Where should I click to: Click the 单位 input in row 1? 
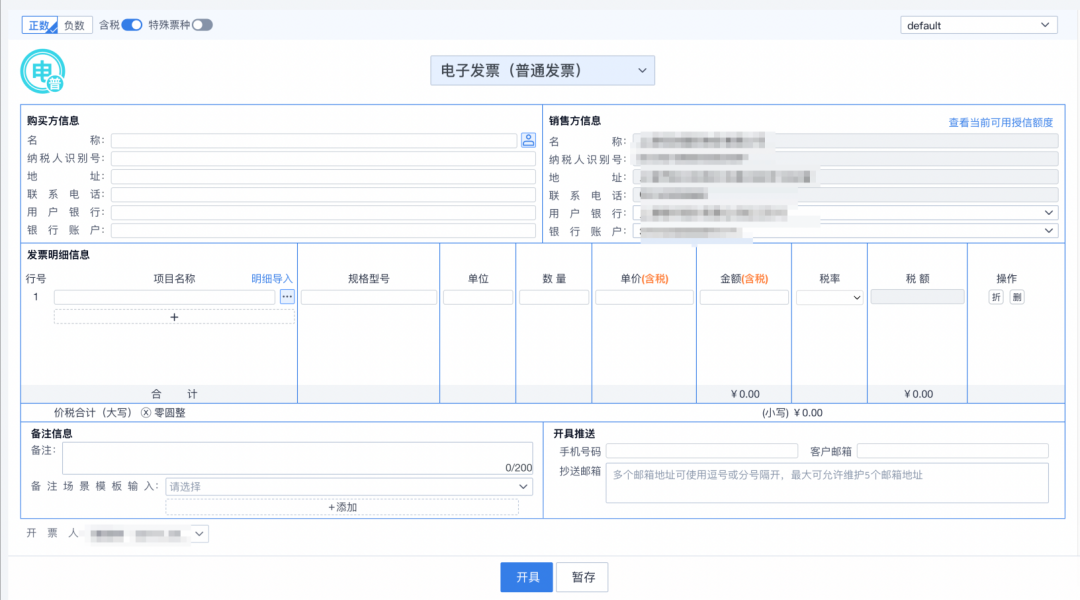coord(478,298)
